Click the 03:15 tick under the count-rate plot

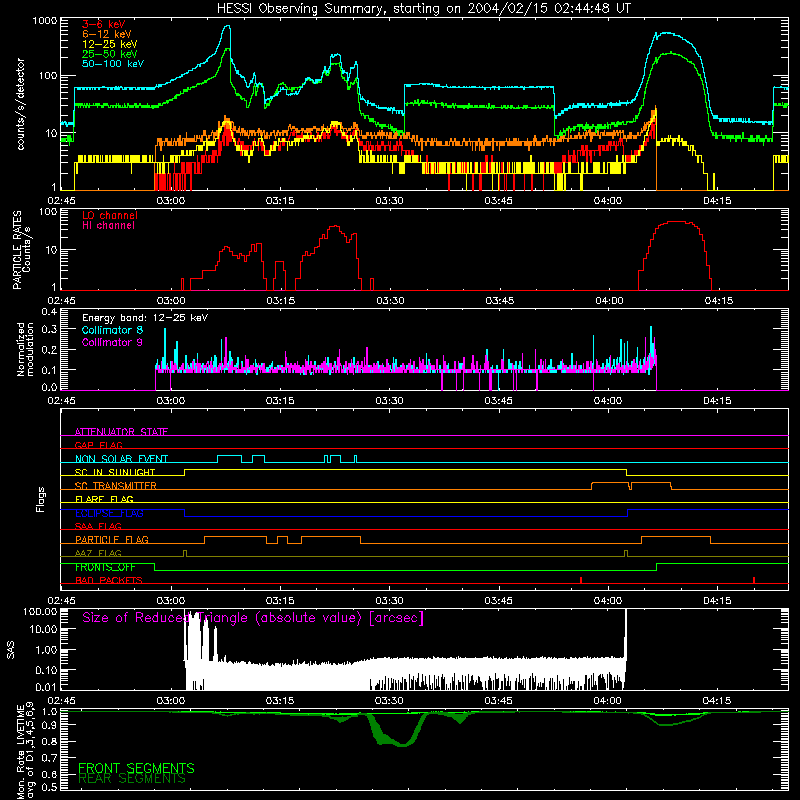pyautogui.click(x=280, y=201)
